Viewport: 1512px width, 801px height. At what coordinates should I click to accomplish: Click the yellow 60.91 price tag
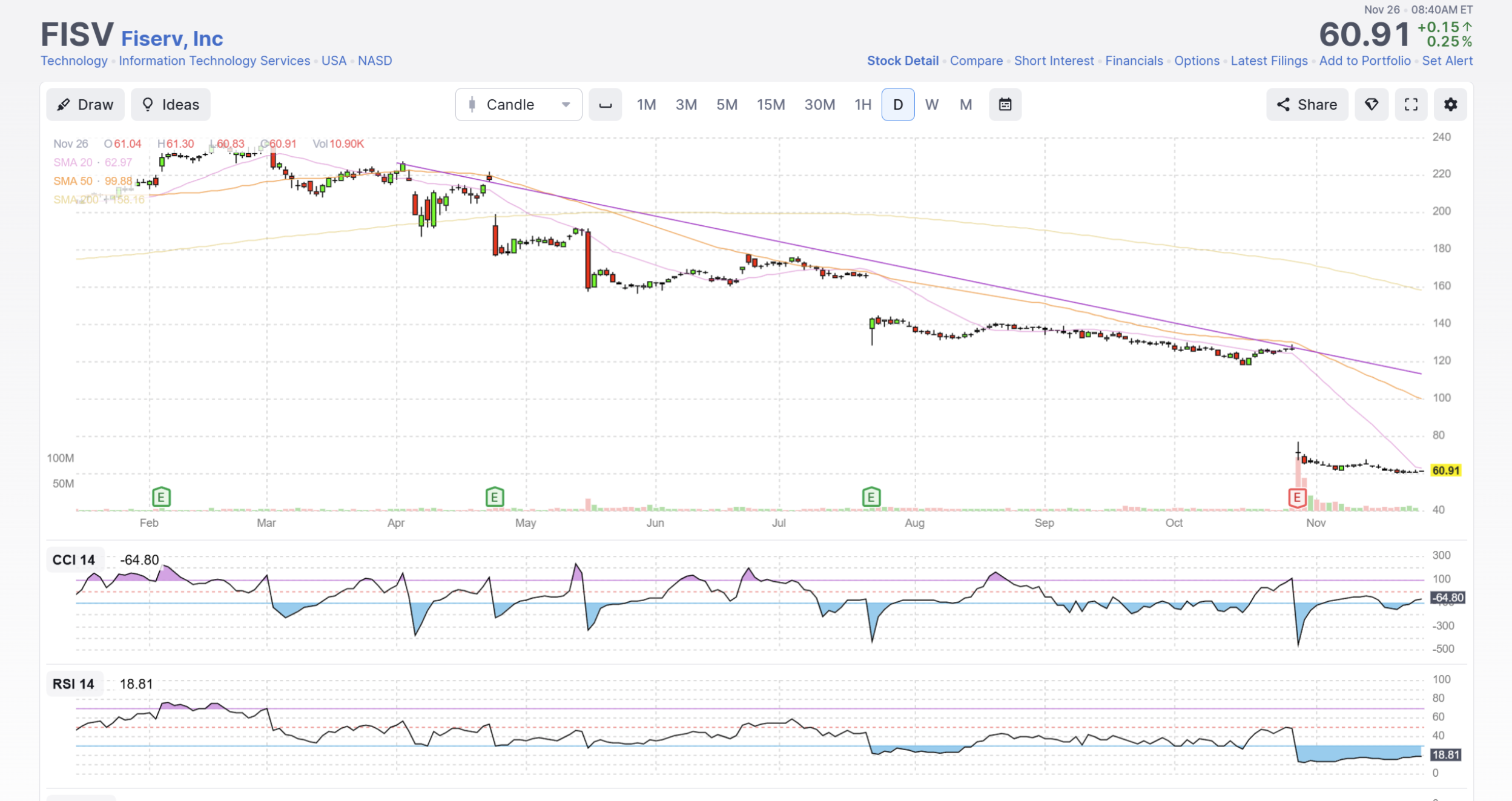pos(1445,470)
